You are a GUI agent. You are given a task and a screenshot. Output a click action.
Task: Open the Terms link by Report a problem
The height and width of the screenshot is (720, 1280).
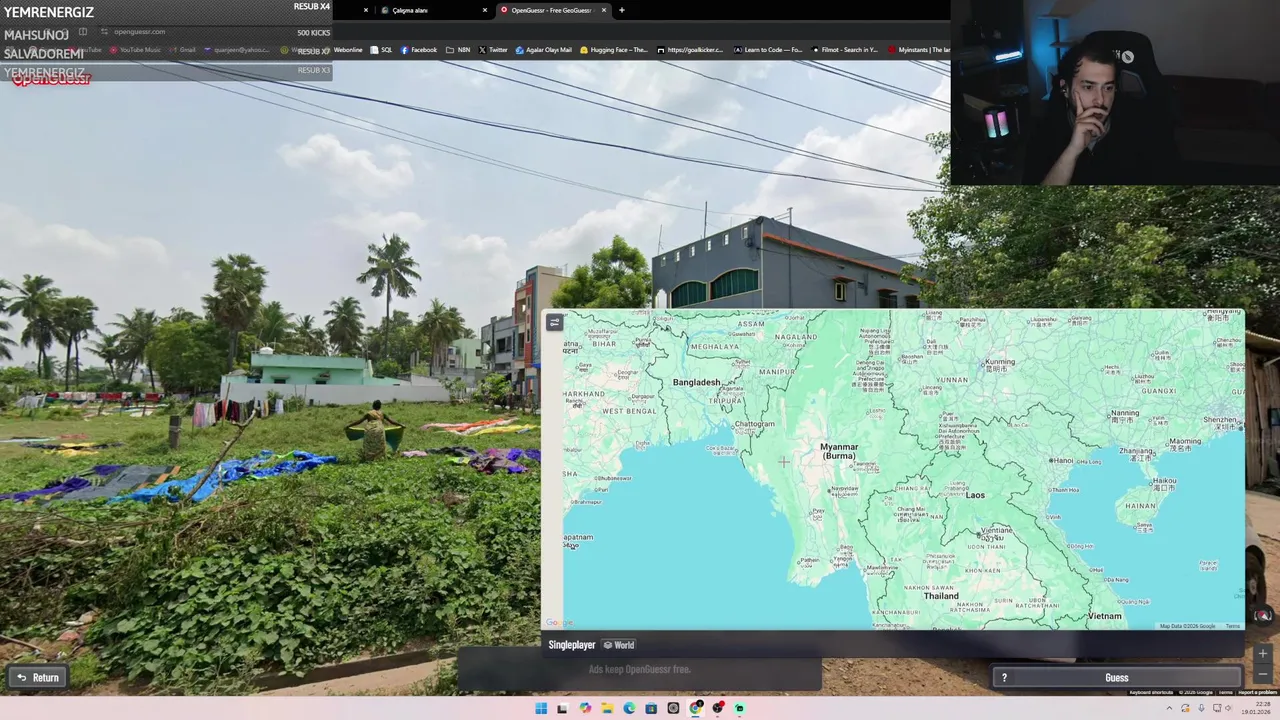coord(1226,692)
